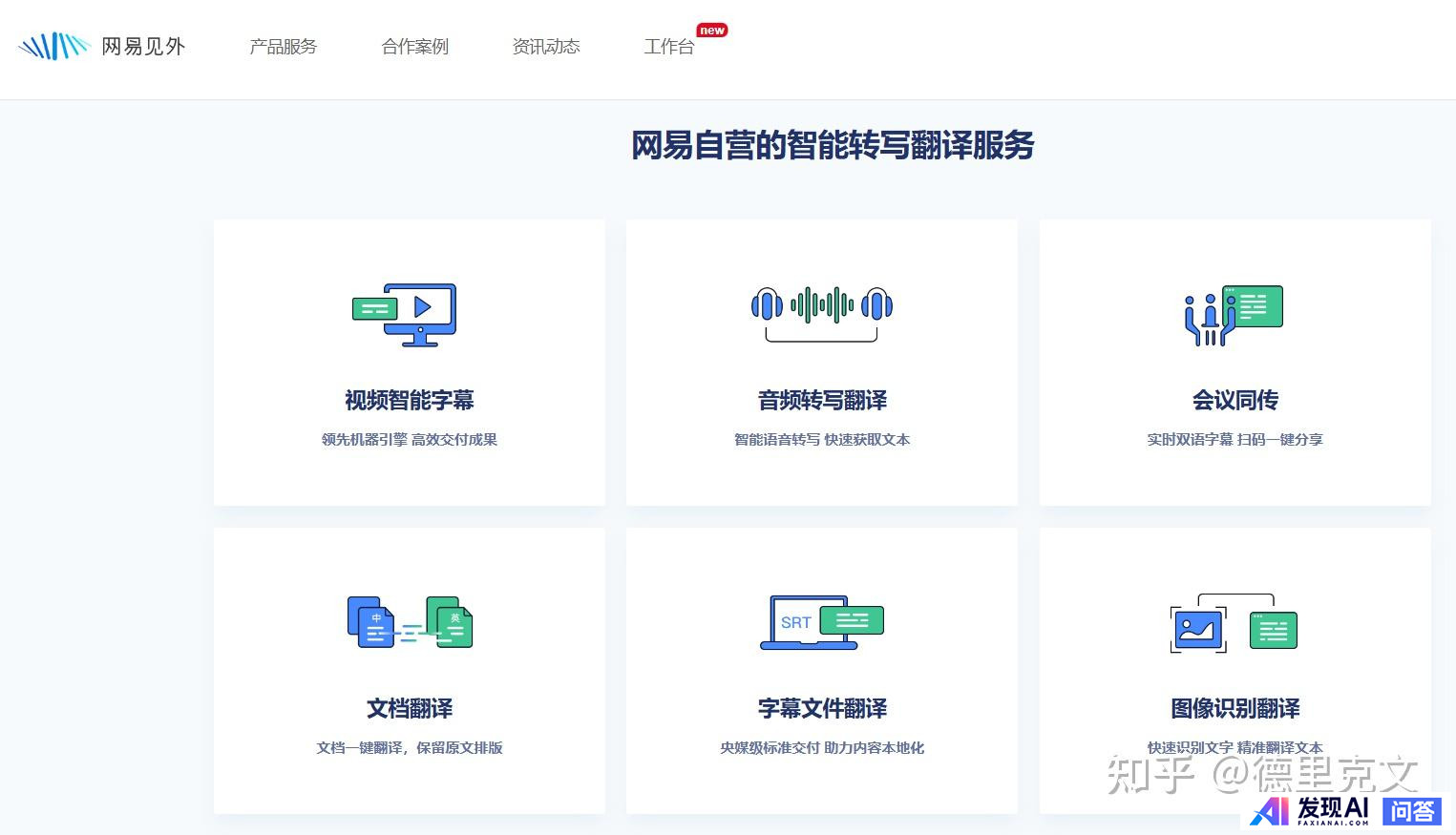Click the 网易自营的智能转写翻译服务 heading
The image size is (1456, 835).
click(833, 145)
